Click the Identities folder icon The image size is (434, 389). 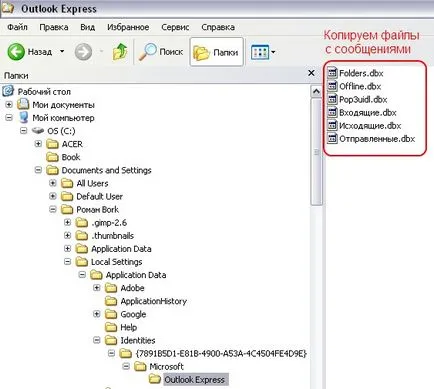111,340
